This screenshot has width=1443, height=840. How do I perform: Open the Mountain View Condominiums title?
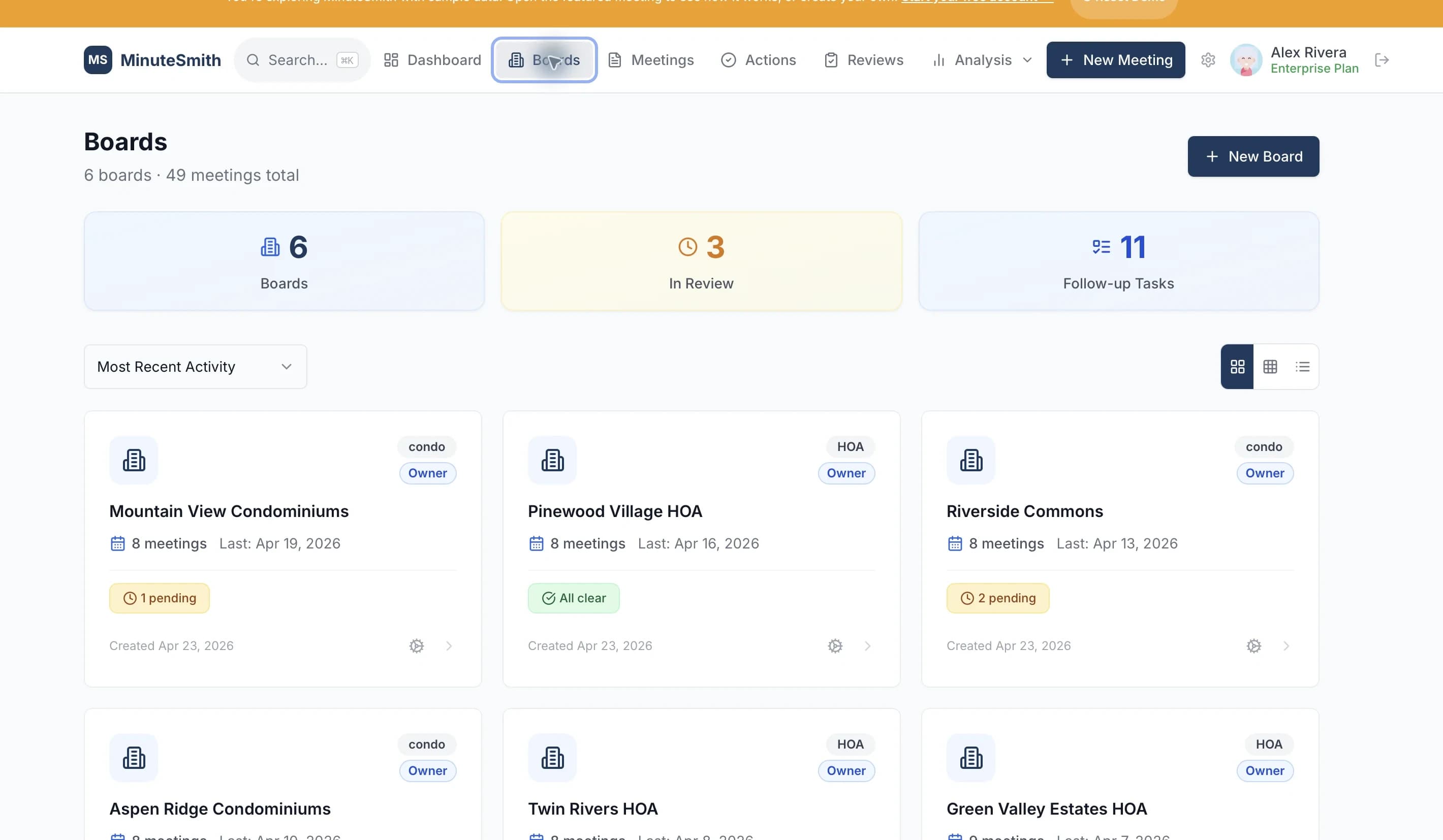[x=229, y=511]
